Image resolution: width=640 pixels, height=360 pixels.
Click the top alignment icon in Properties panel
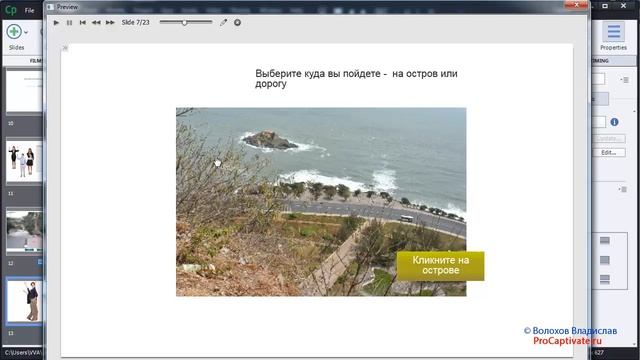(x=604, y=240)
